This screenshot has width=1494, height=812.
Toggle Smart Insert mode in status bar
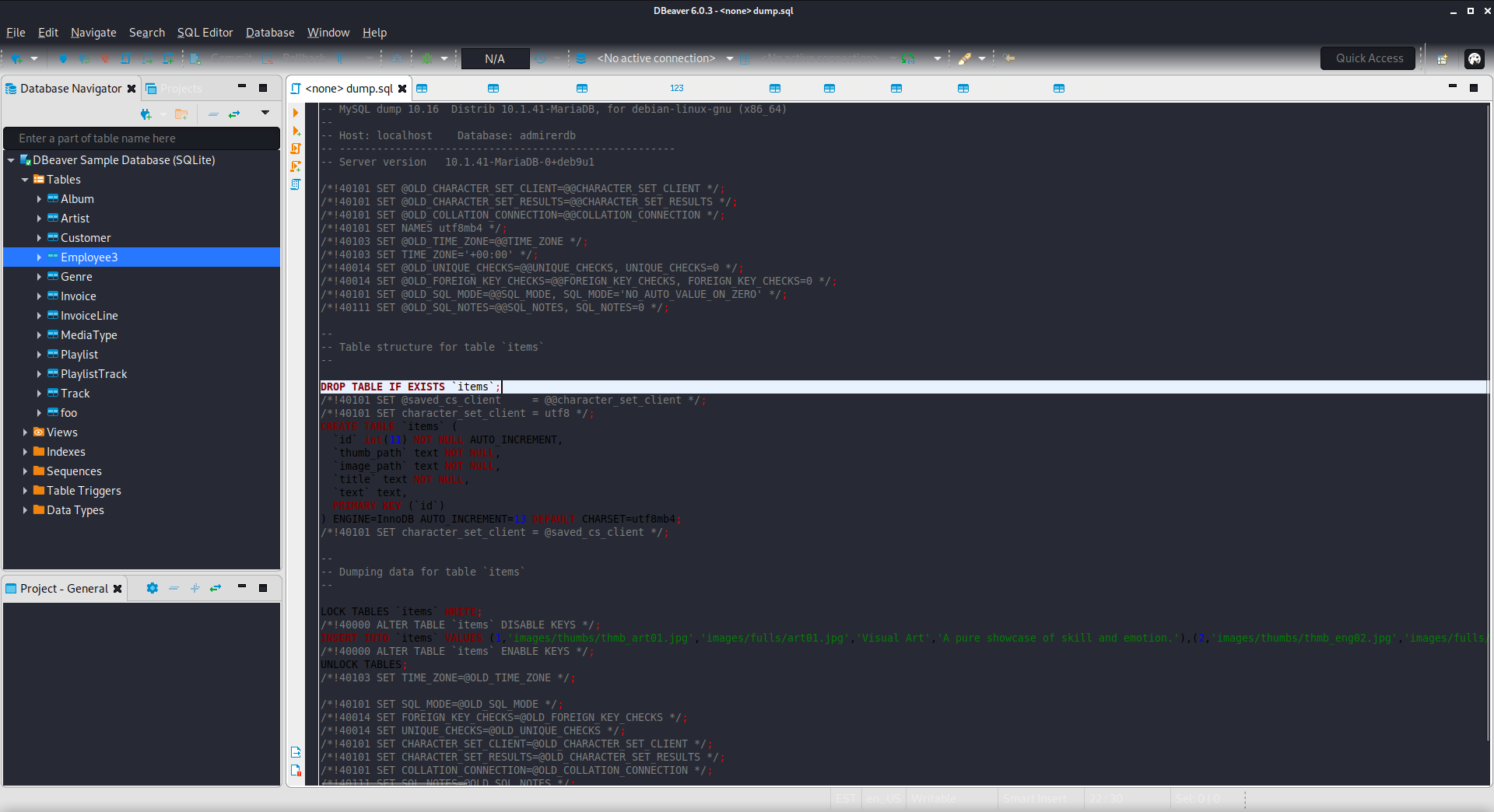coord(1034,799)
